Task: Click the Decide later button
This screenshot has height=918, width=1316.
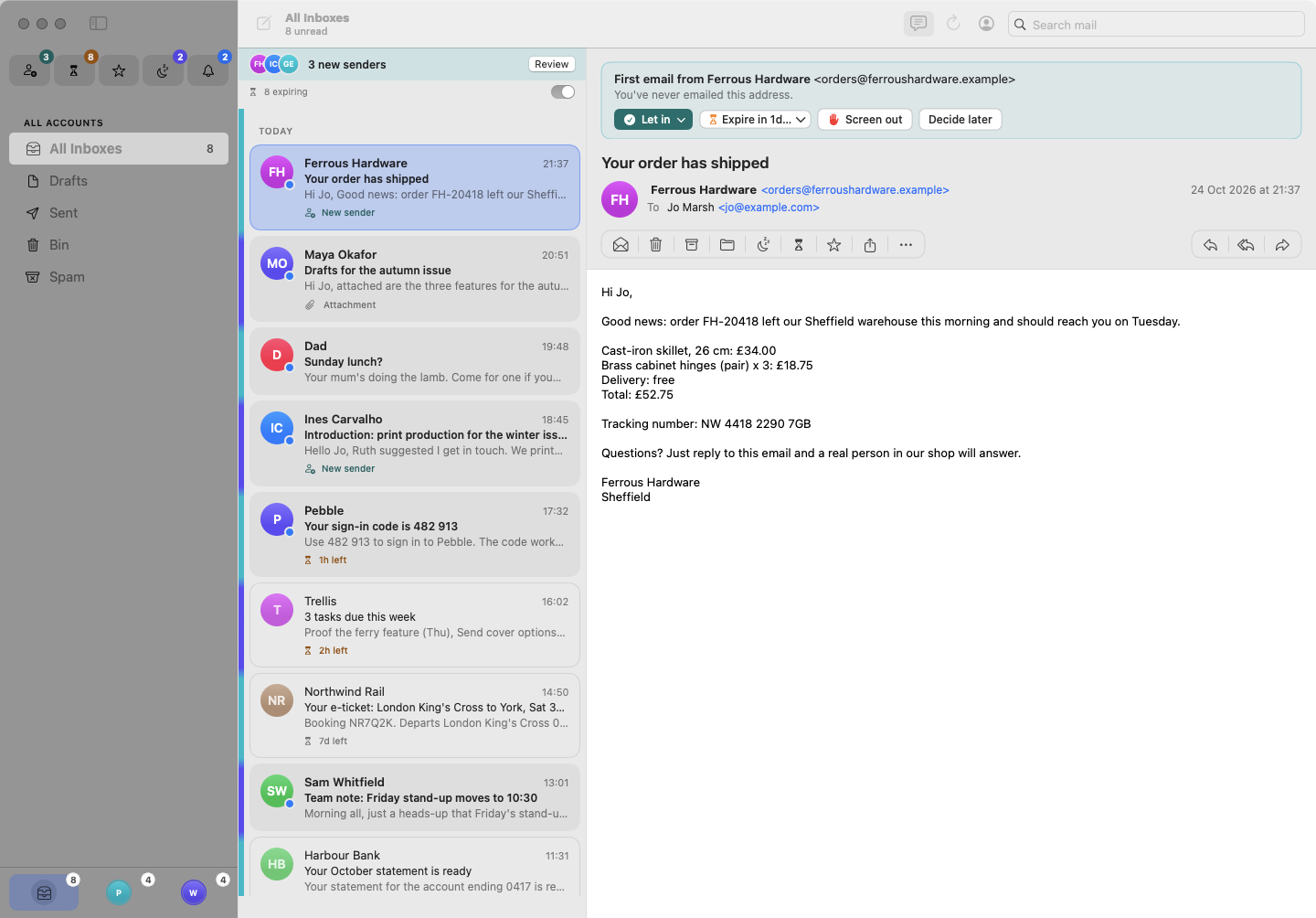Action: pyautogui.click(x=960, y=120)
